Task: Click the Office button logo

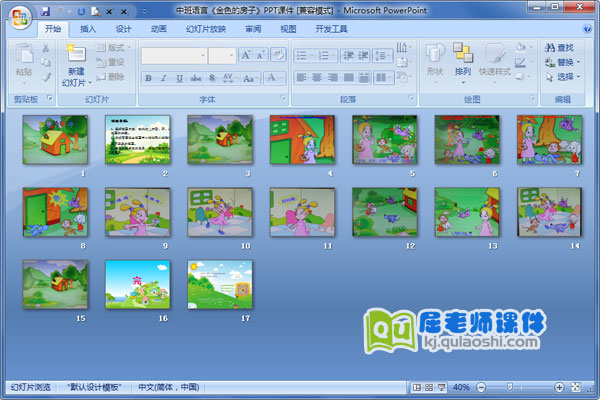Action: click(18, 17)
